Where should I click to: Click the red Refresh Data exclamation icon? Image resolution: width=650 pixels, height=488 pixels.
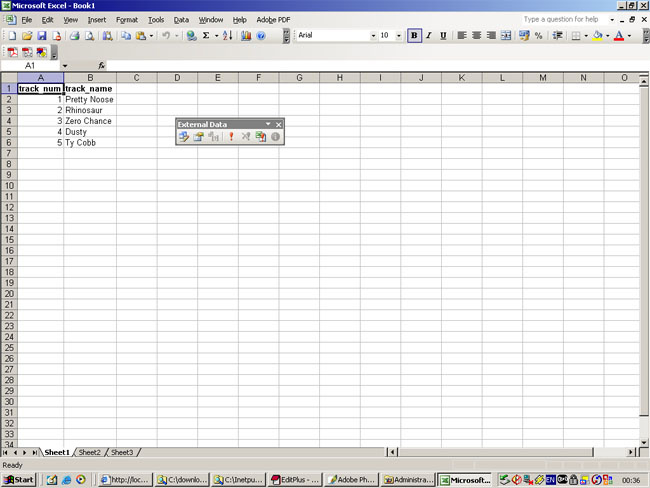(x=230, y=137)
